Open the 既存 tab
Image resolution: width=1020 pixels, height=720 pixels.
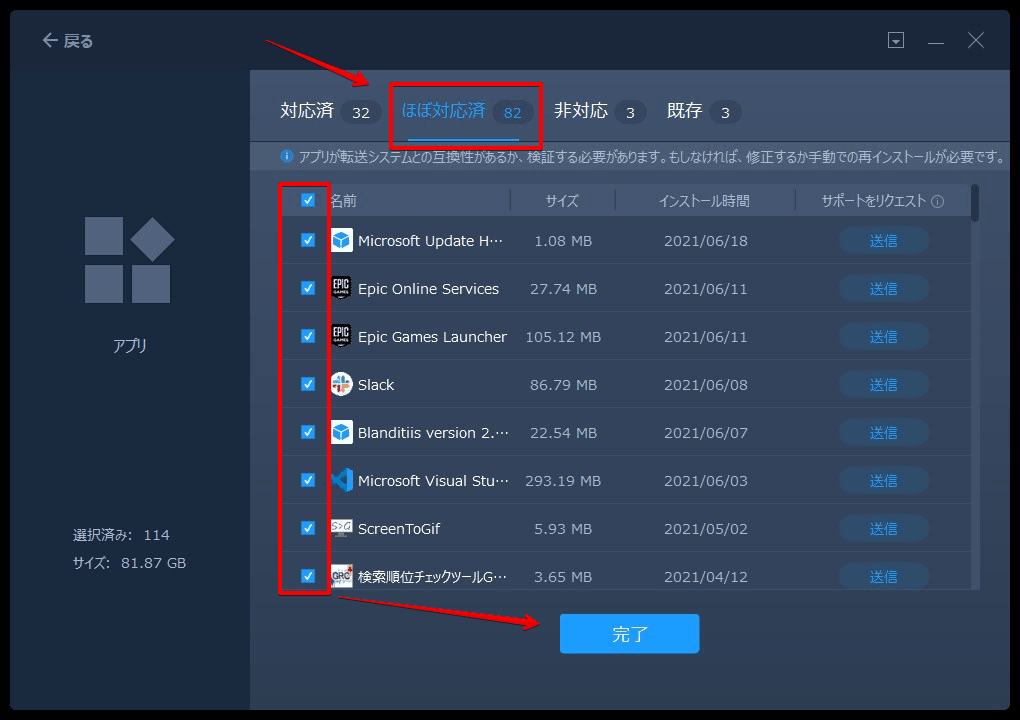click(703, 112)
